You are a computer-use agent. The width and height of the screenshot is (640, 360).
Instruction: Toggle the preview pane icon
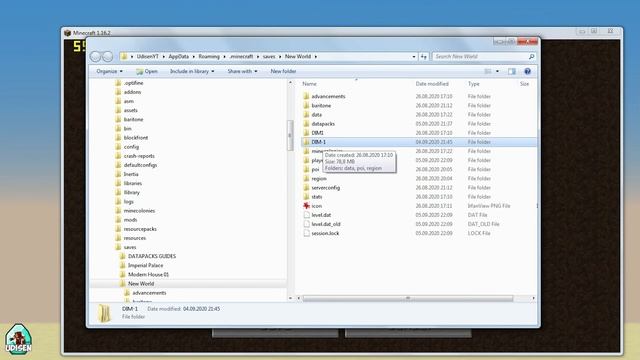tap(511, 71)
